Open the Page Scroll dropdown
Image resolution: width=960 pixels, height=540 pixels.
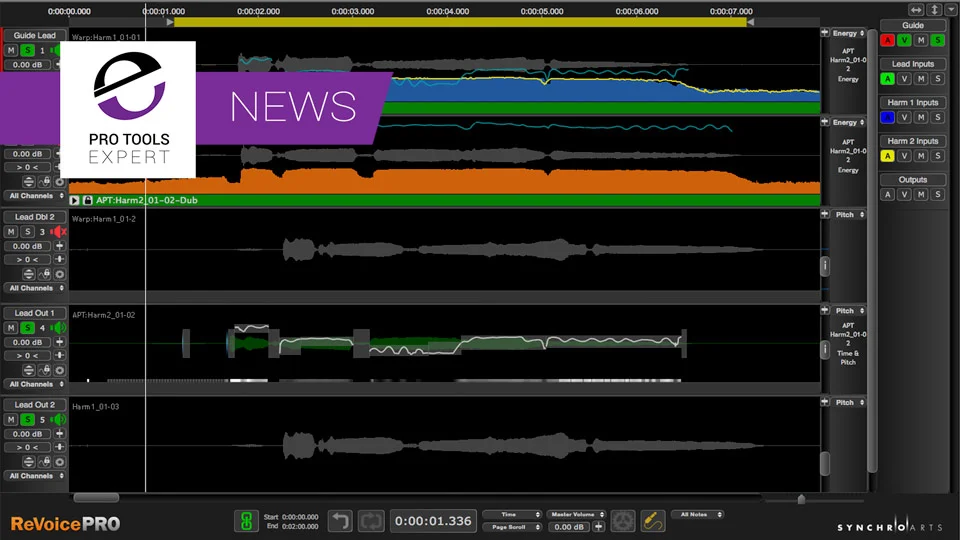point(512,527)
